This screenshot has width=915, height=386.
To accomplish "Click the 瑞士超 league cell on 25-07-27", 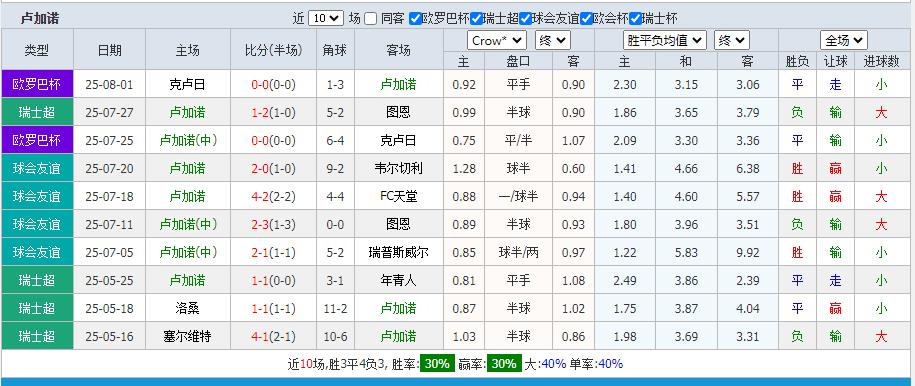I will coord(37,112).
